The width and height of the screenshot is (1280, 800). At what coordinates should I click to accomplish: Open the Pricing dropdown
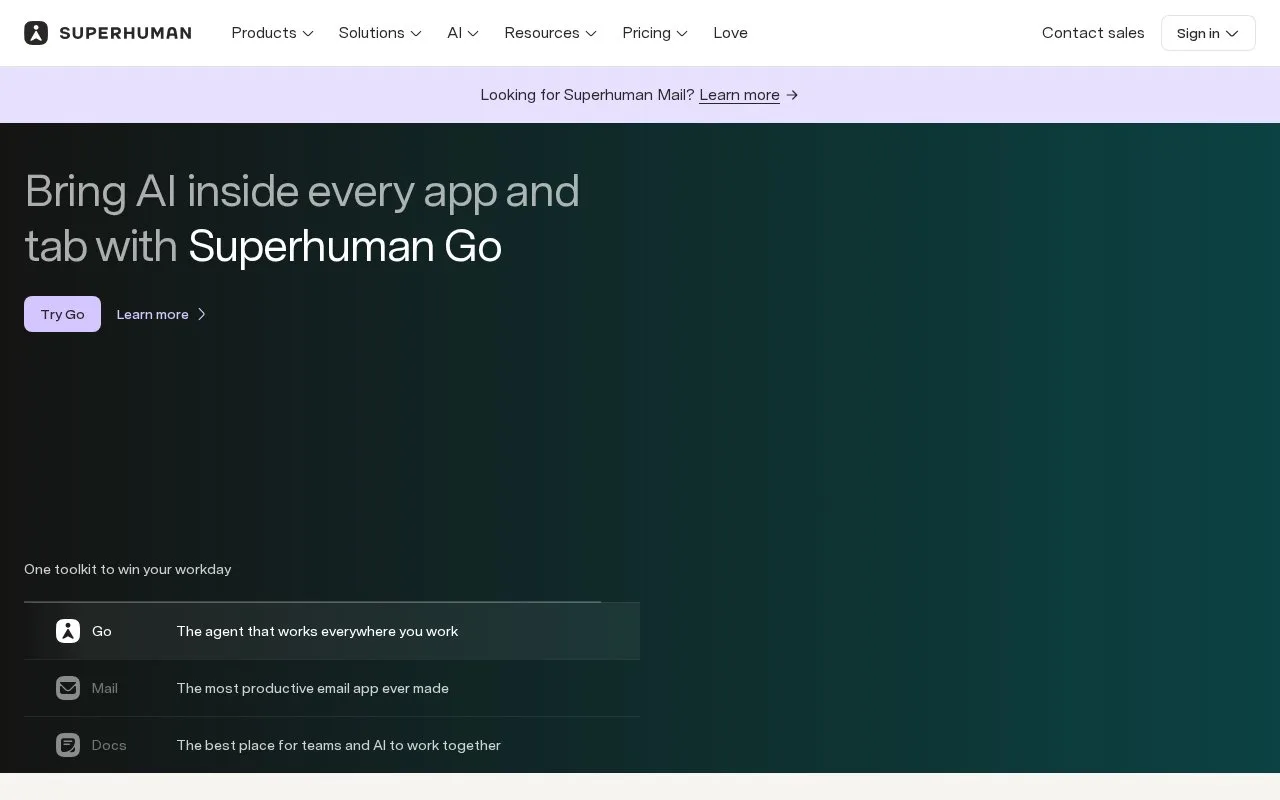pos(655,33)
